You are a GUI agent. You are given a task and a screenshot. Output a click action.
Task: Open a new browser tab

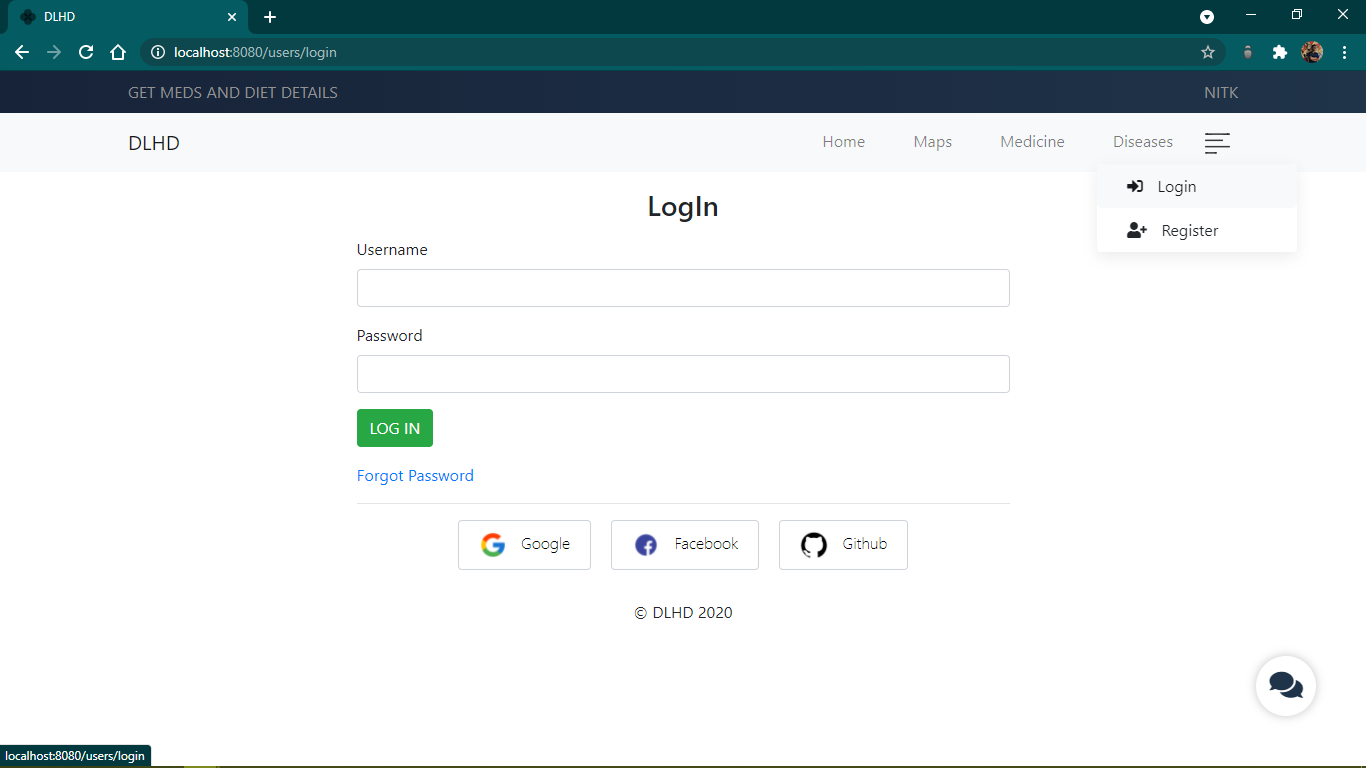tap(270, 17)
